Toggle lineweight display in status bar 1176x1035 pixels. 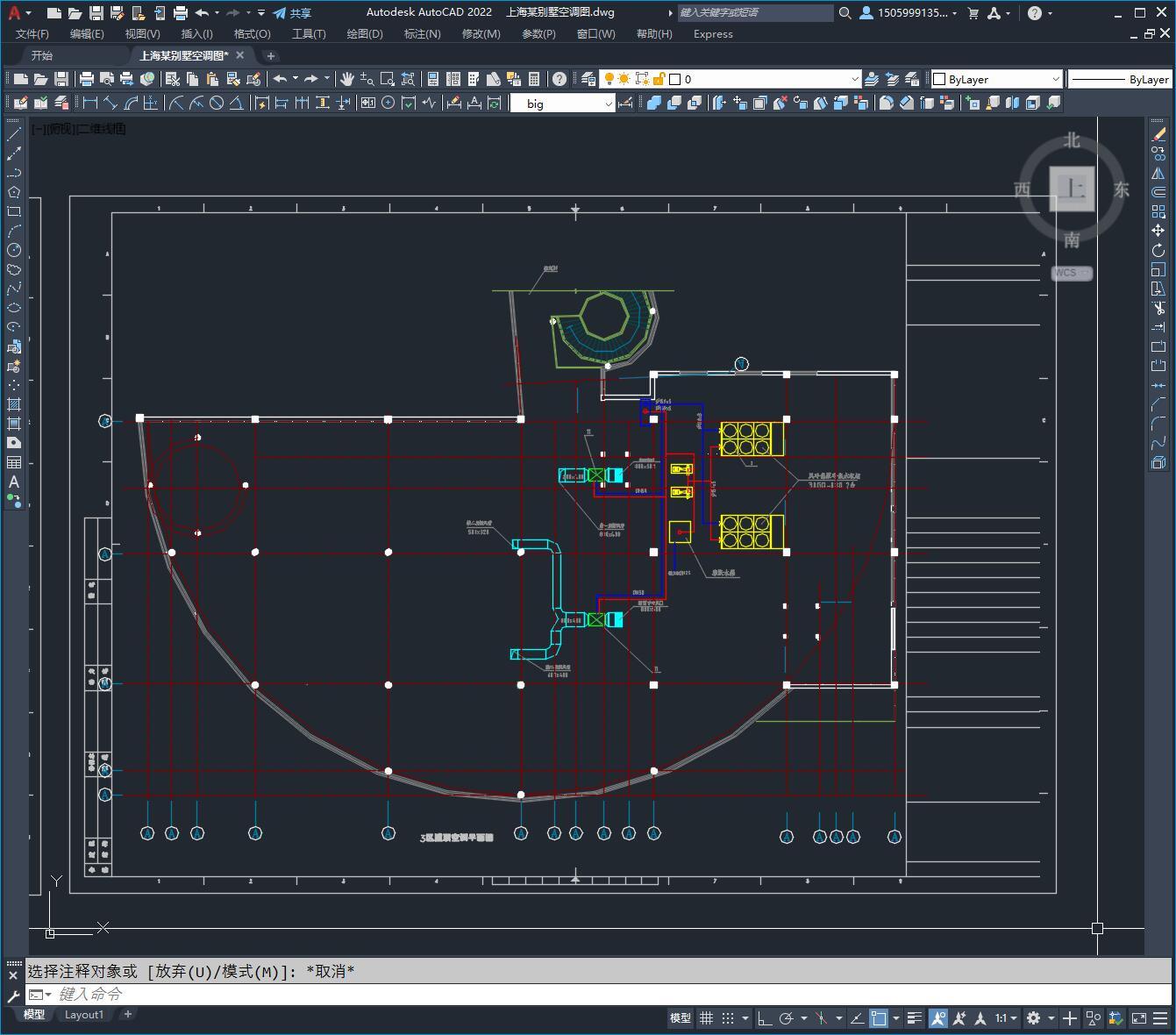(x=915, y=1018)
